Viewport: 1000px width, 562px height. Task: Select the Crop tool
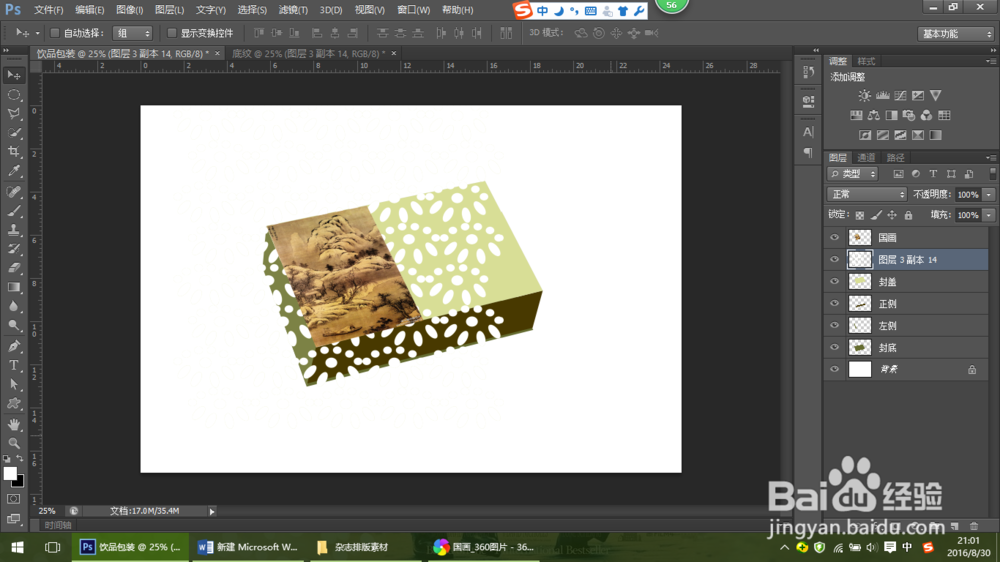(x=13, y=152)
